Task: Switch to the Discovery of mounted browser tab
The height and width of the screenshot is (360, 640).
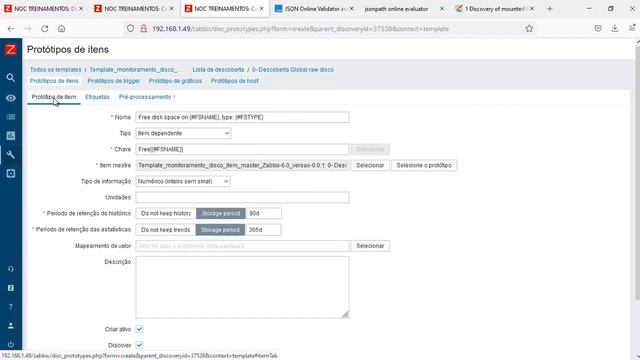Action: coord(494,9)
